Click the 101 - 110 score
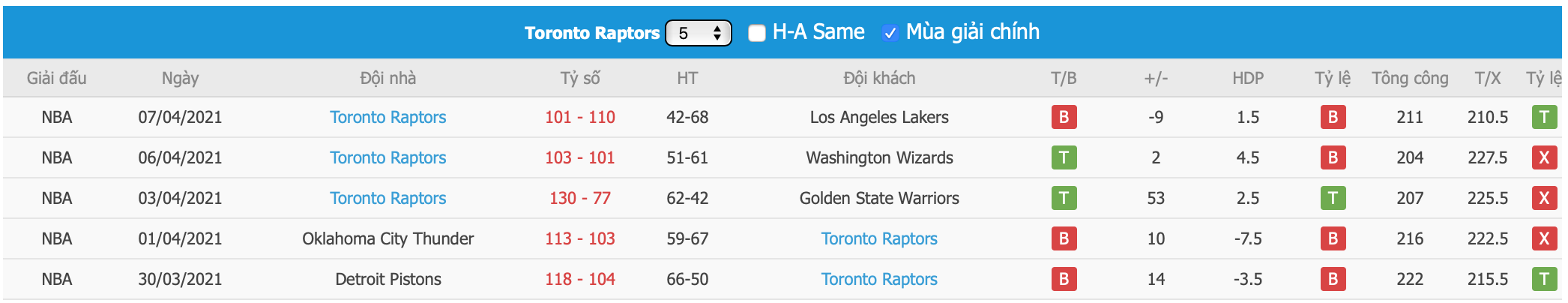Viewport: 1568px width, 303px height. click(580, 117)
